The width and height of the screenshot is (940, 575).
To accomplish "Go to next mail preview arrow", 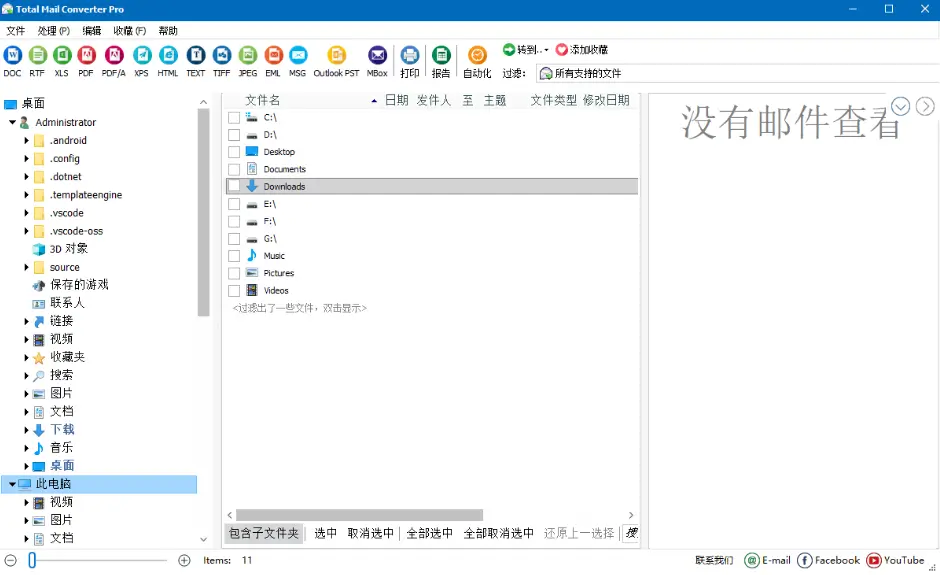I will 926,106.
